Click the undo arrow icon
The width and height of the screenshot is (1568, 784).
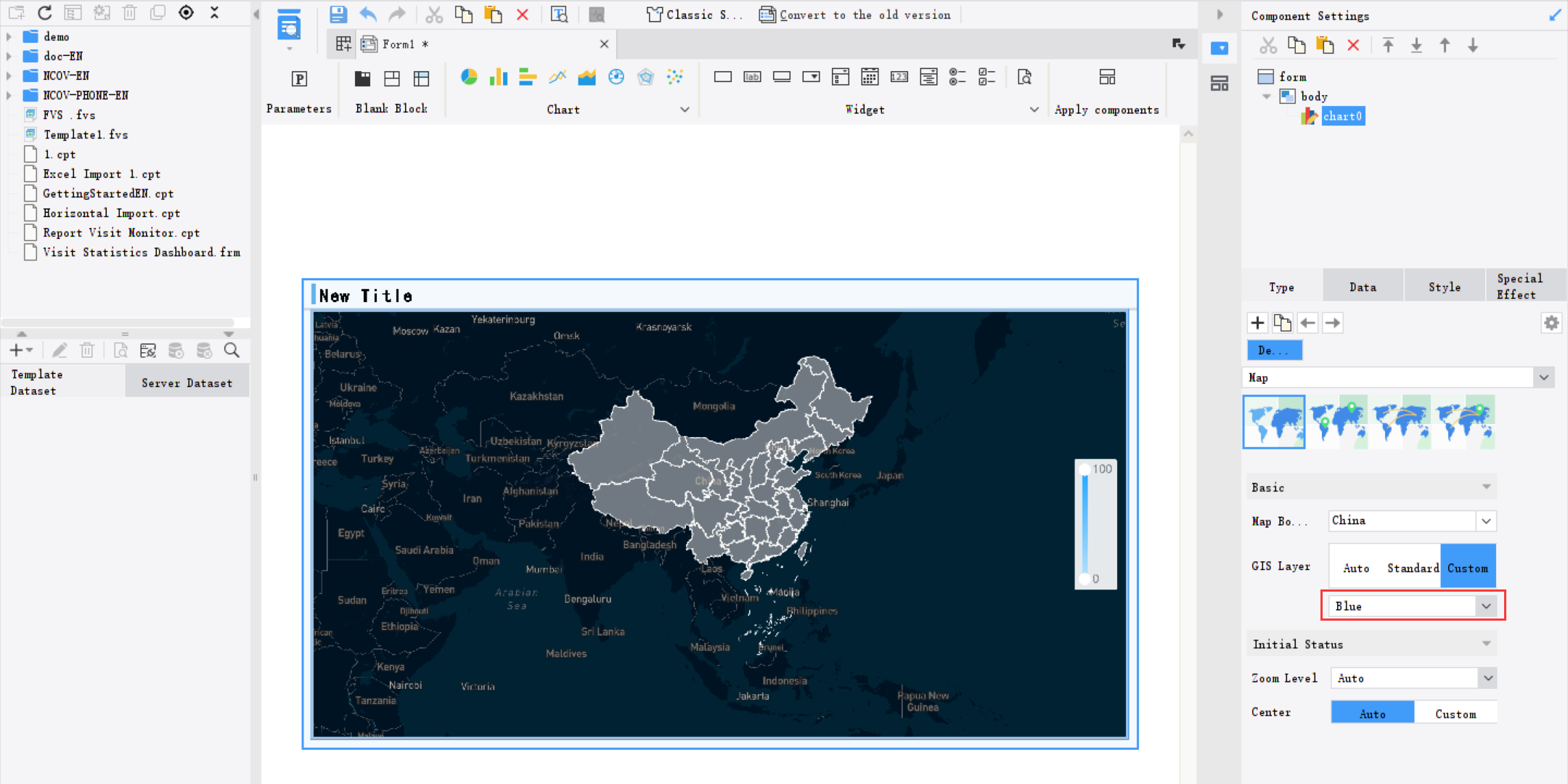[x=368, y=14]
